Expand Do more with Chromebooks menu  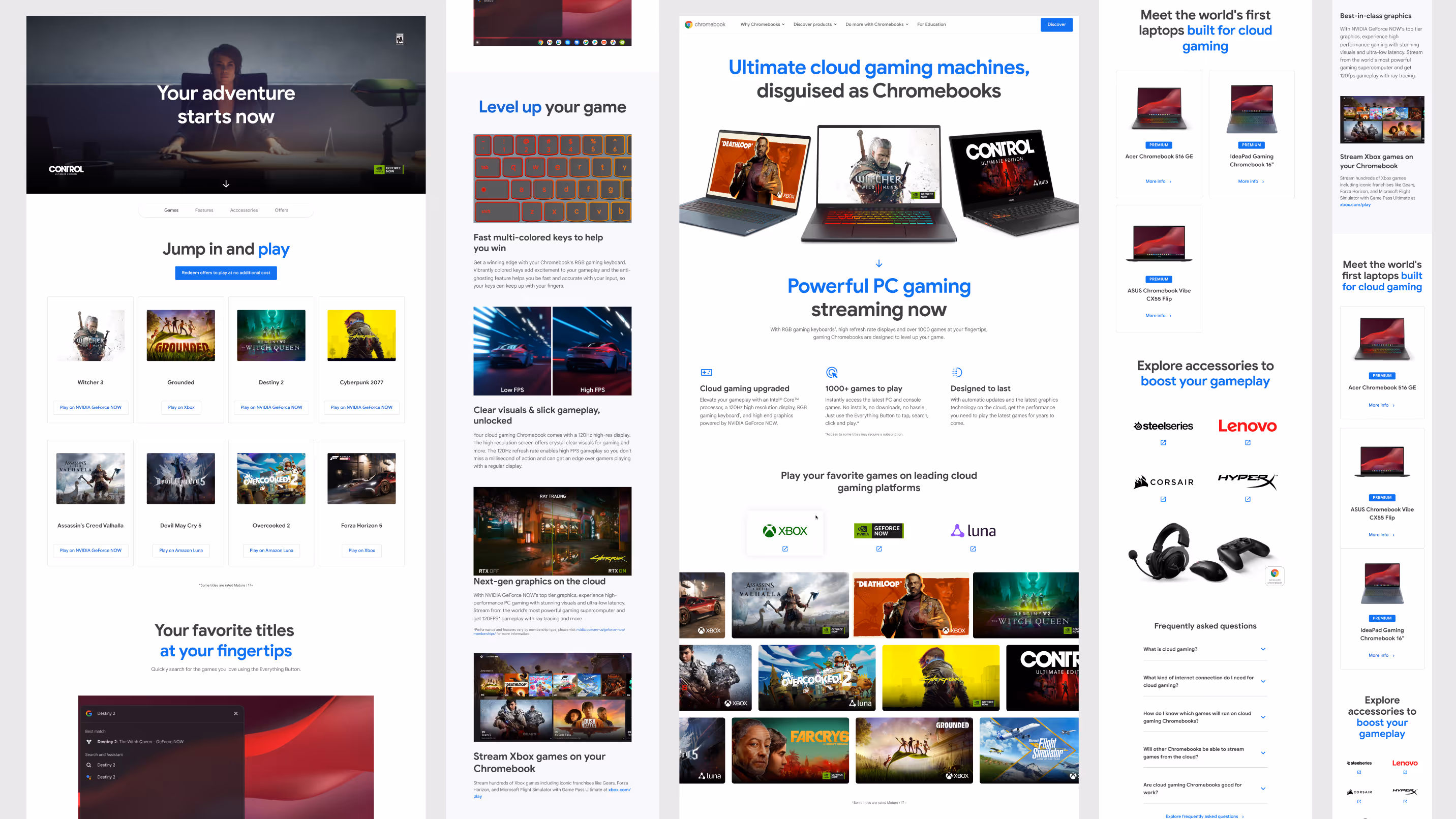(876, 24)
